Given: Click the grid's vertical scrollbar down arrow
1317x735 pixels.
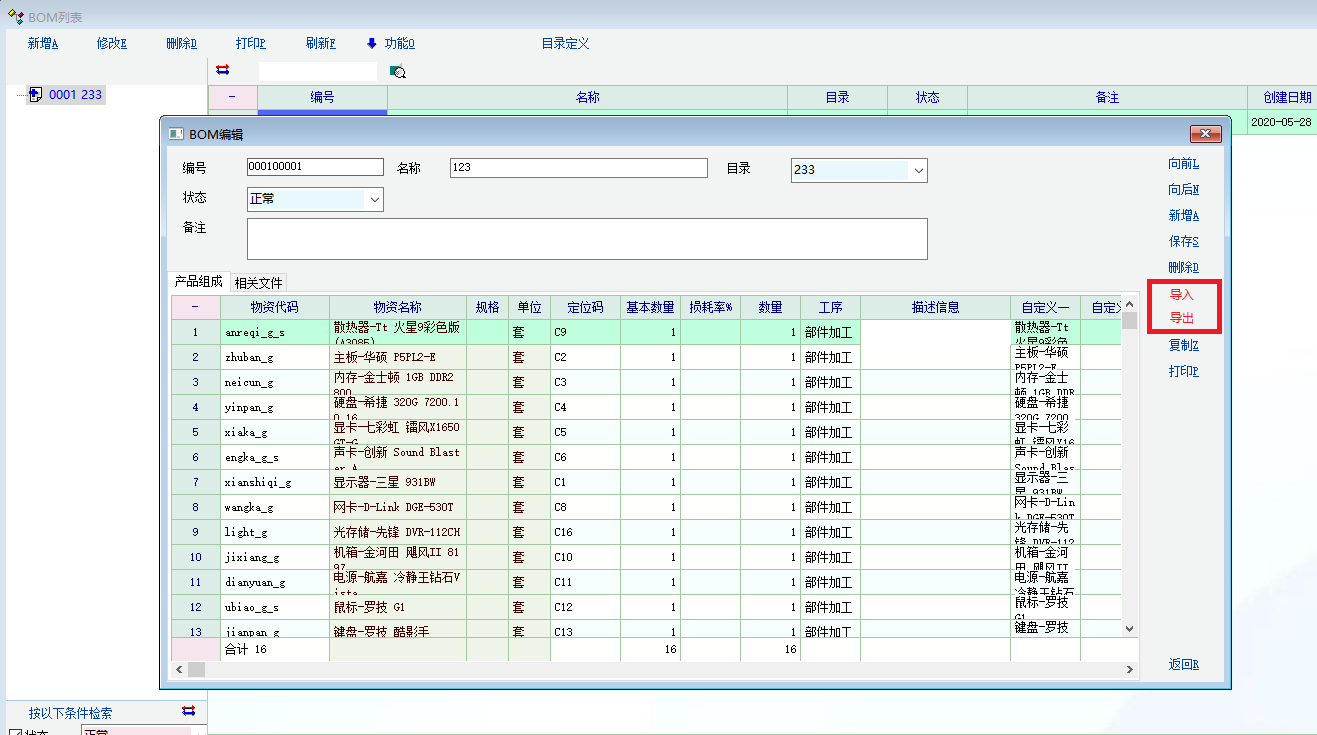Looking at the screenshot, I should pos(1130,628).
